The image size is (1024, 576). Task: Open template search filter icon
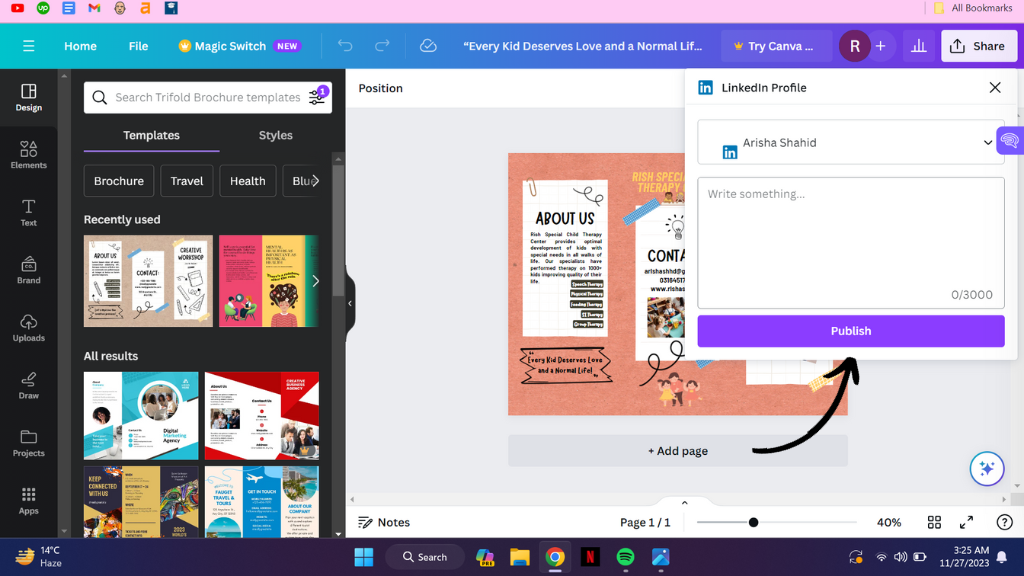click(x=317, y=97)
